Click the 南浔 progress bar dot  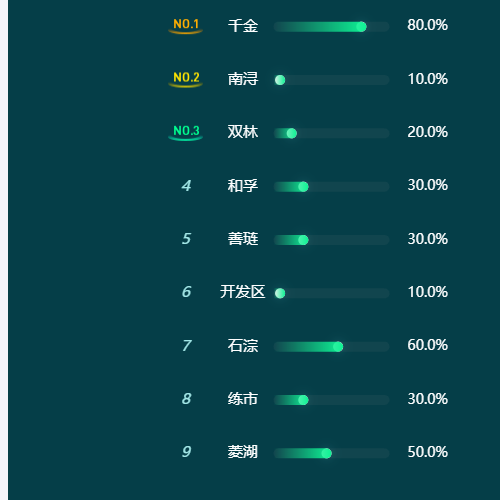coord(280,80)
